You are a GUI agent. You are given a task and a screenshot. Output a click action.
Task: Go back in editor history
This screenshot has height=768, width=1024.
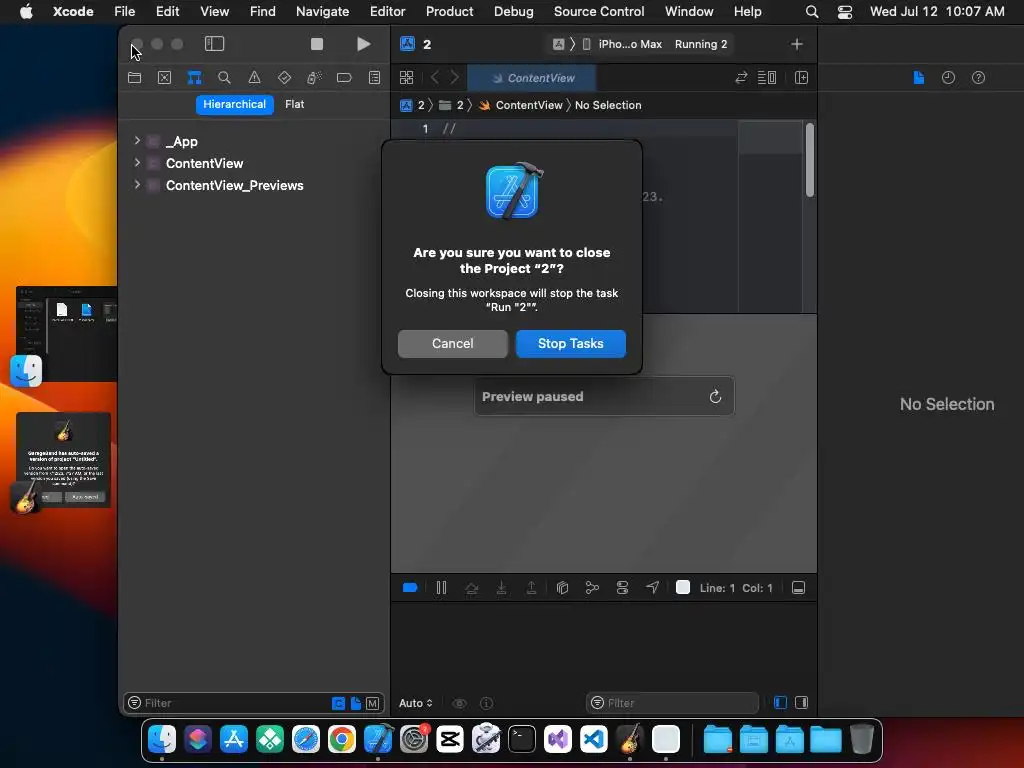point(435,78)
